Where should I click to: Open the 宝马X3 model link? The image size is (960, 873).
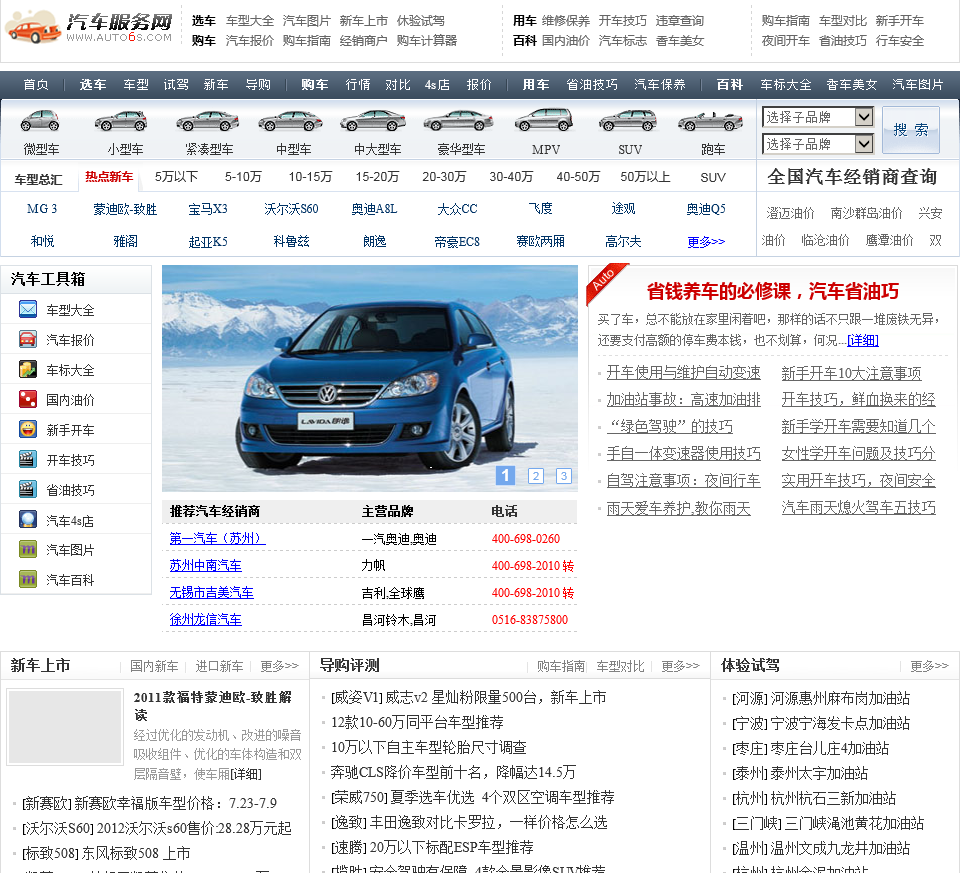coord(208,209)
